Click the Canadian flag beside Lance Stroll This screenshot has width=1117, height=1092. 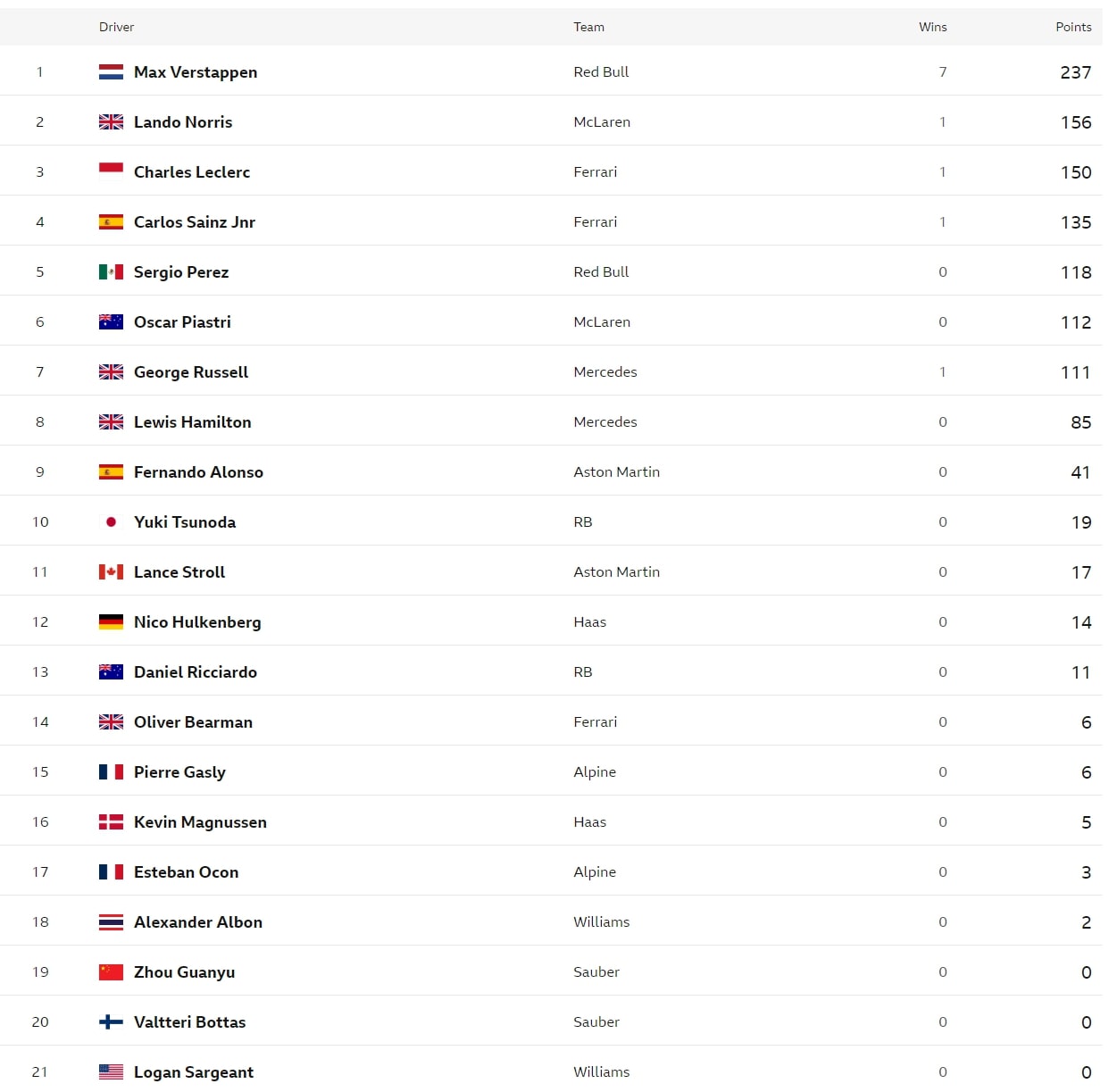coord(111,572)
